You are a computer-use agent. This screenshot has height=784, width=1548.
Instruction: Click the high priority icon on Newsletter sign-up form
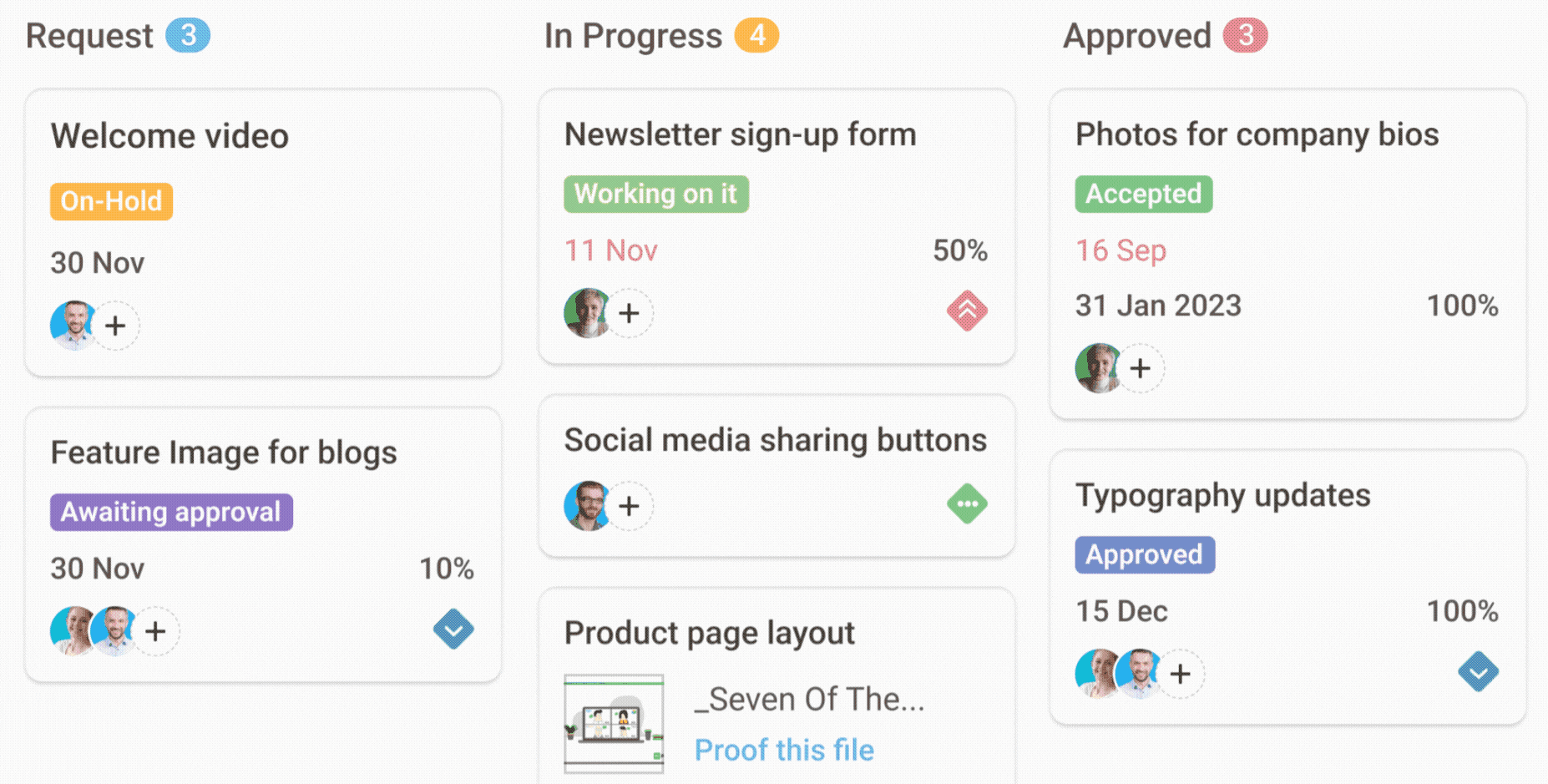(967, 312)
